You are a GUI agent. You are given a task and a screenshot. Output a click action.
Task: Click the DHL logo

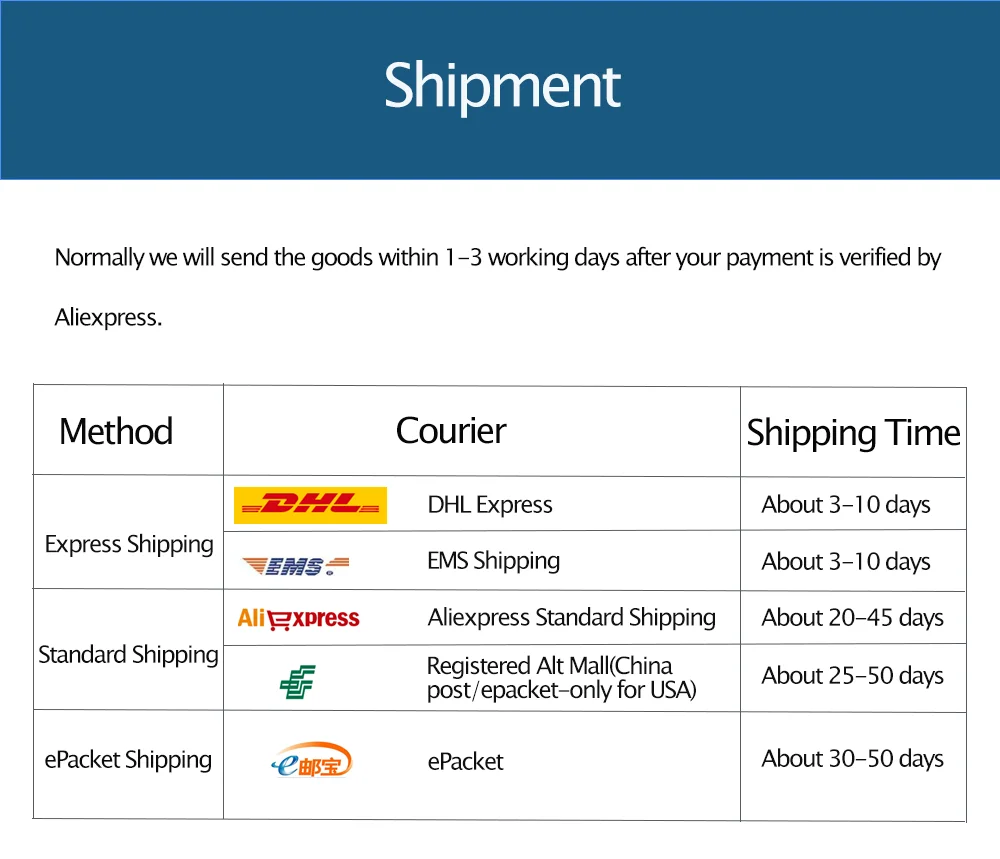pos(310,505)
